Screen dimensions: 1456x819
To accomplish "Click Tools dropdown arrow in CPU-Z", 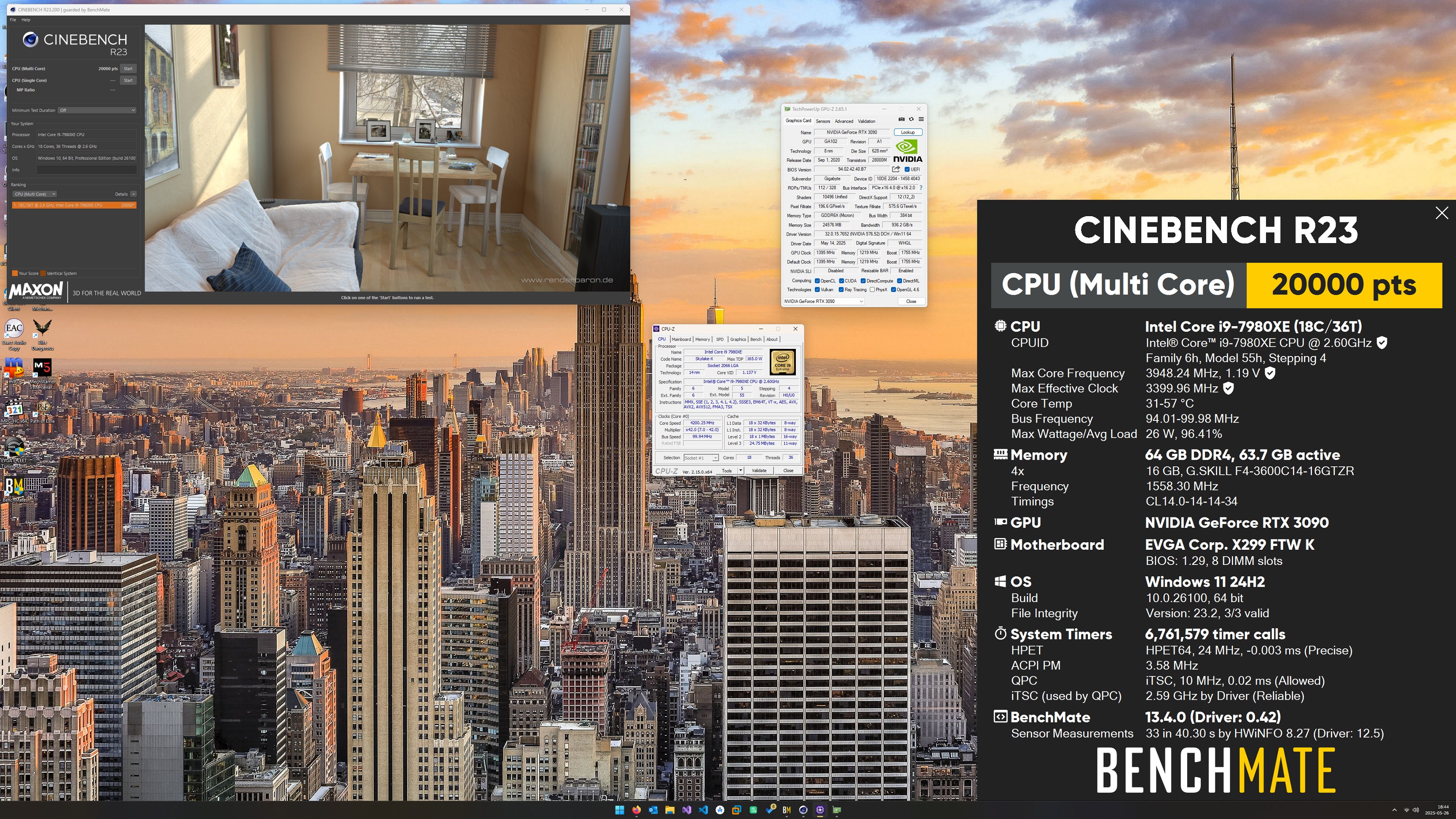I will (741, 471).
